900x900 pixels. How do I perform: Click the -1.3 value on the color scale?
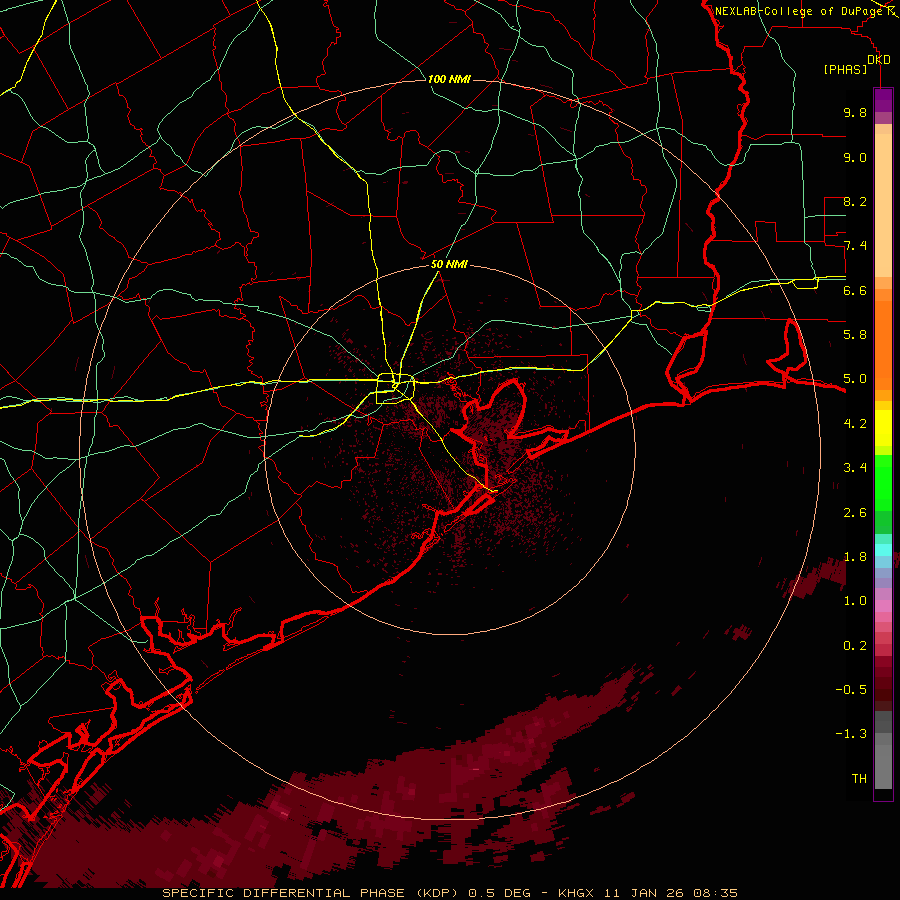851,734
